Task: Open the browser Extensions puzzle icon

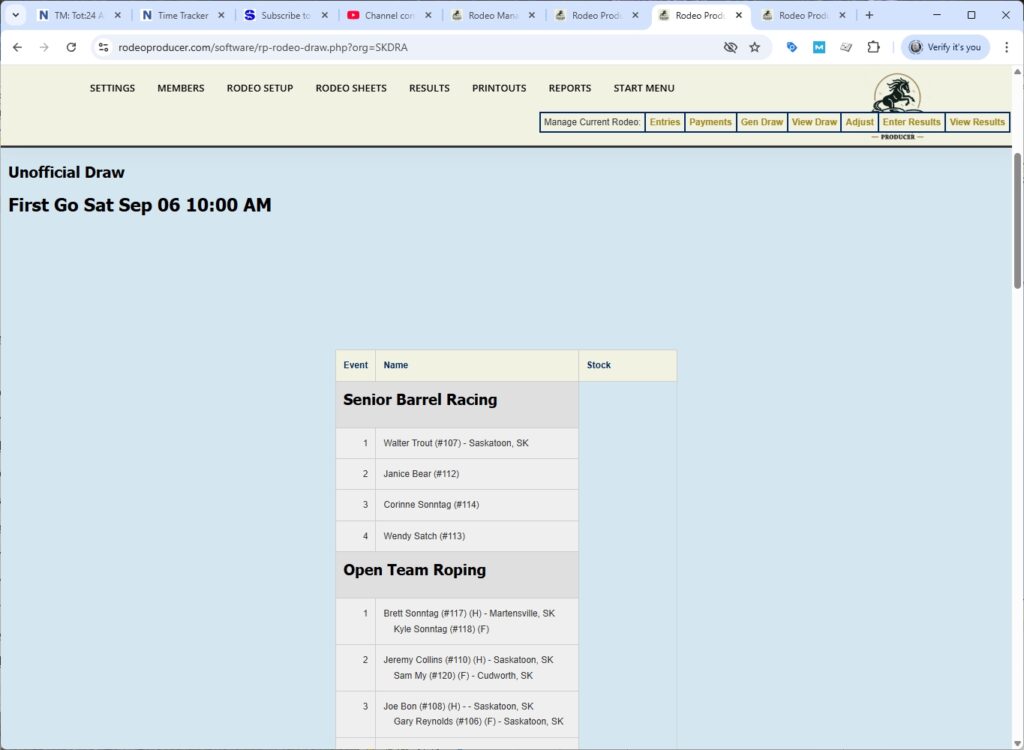Action: [873, 47]
